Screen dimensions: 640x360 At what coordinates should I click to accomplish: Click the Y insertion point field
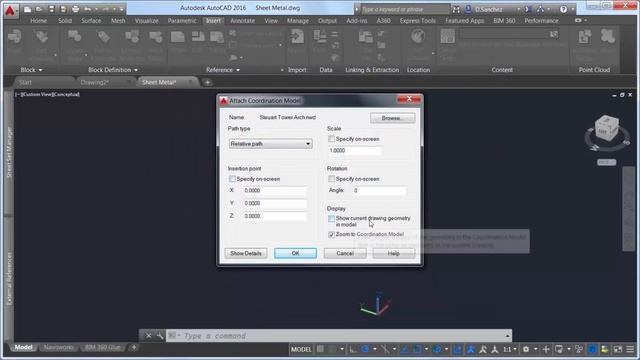pyautogui.click(x=275, y=203)
